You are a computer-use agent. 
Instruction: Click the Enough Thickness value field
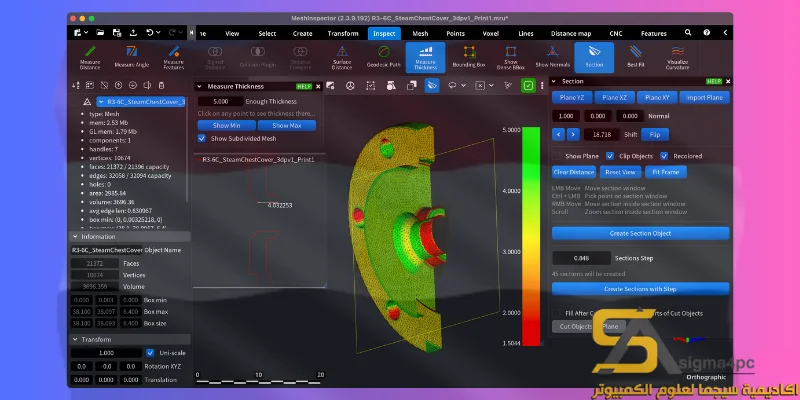point(220,102)
